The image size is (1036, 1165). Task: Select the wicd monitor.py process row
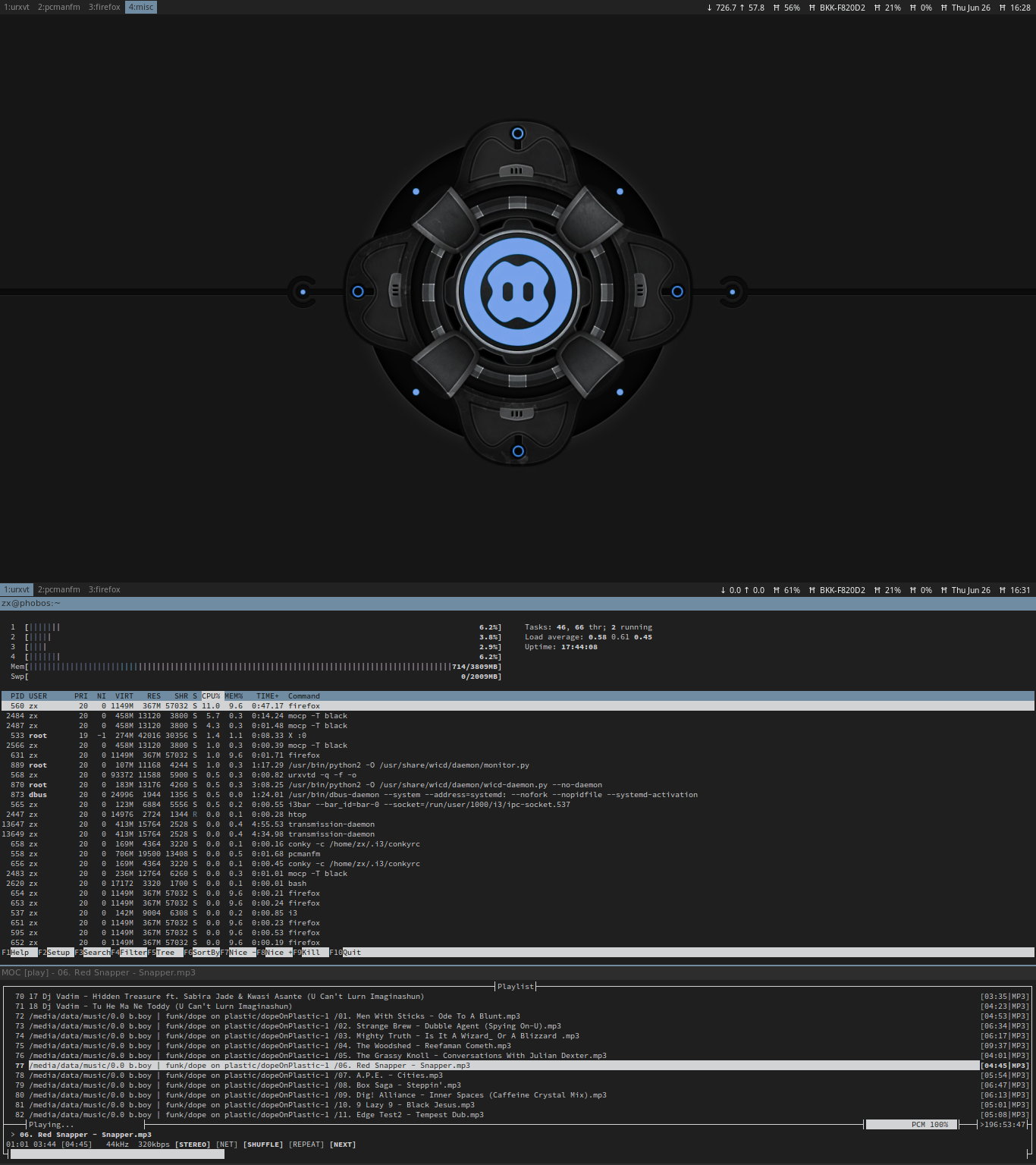click(x=518, y=765)
